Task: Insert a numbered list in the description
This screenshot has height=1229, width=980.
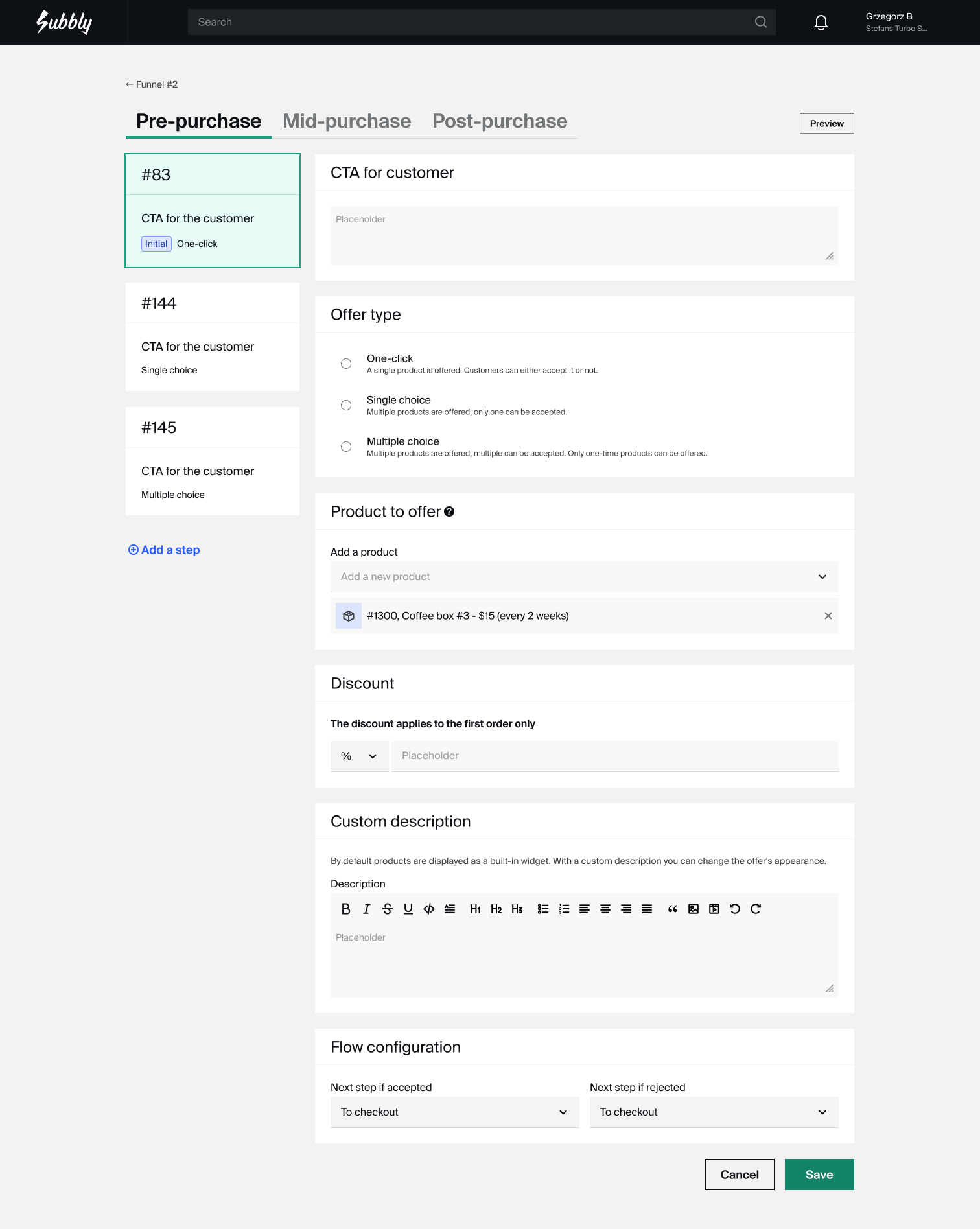Action: 564,909
